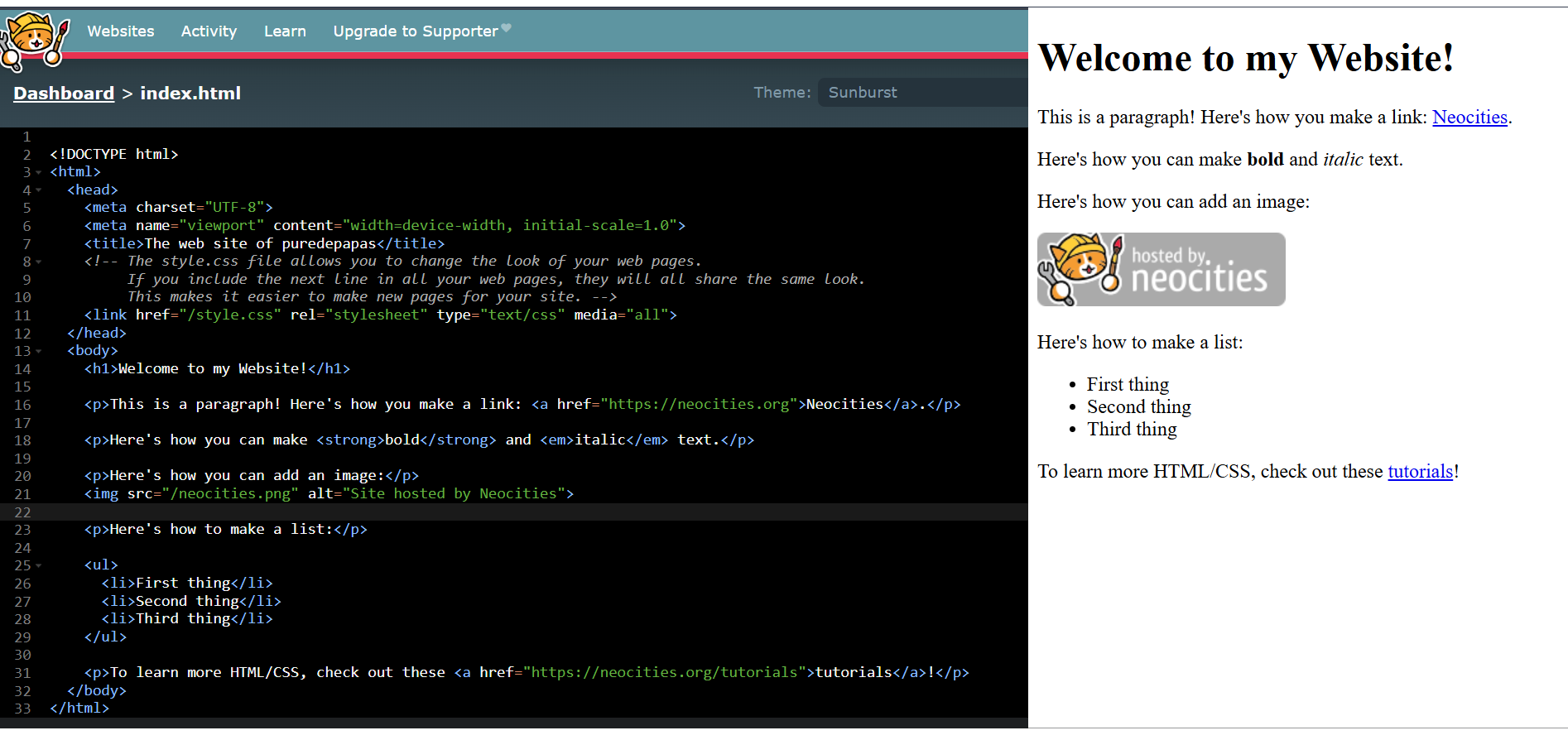Go to the Learn page
This screenshot has width=1568, height=740.
[x=285, y=31]
